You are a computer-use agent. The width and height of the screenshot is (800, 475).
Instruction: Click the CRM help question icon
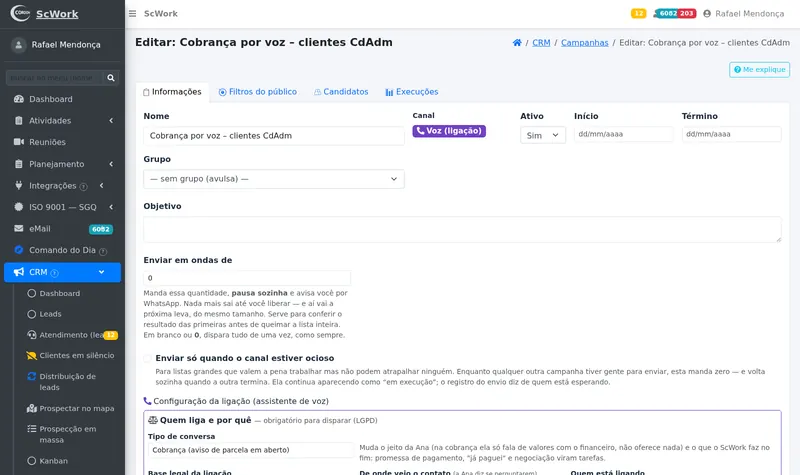click(x=55, y=273)
